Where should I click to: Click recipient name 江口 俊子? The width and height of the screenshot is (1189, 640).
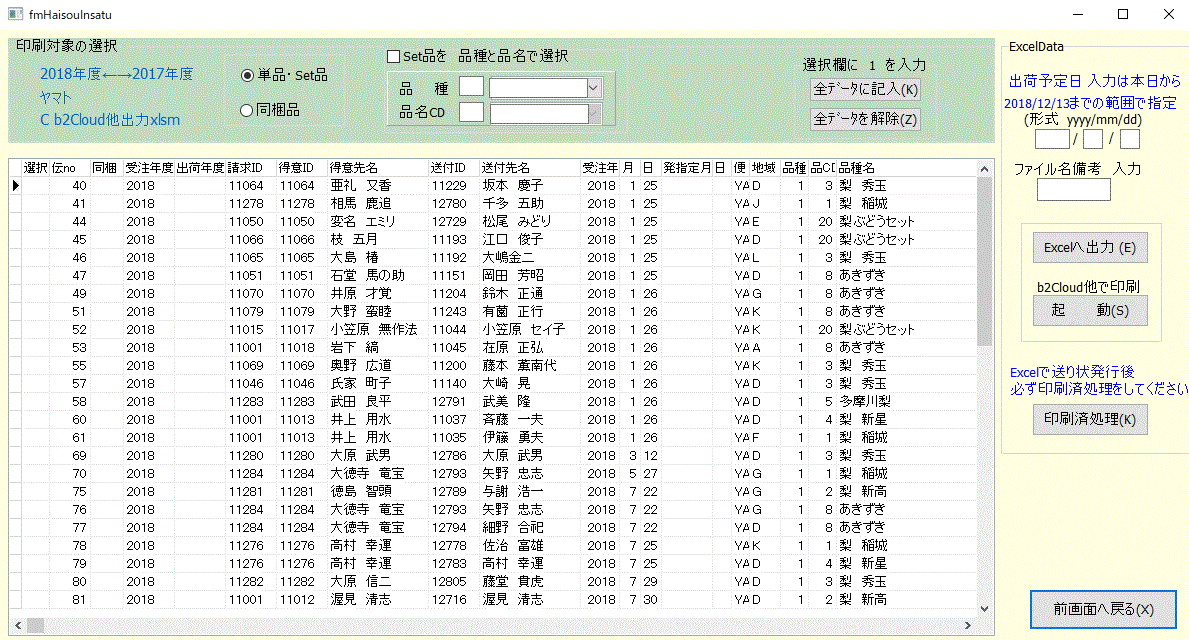pos(513,240)
